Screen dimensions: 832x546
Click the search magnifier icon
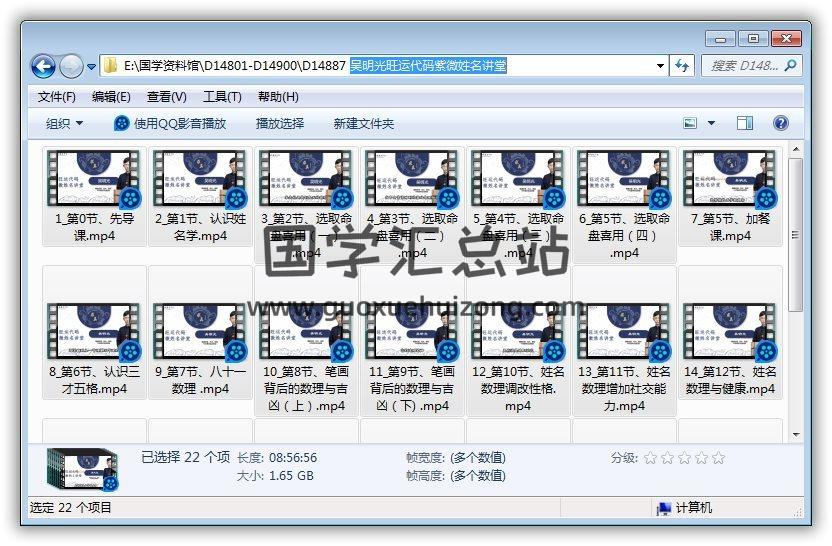(790, 66)
